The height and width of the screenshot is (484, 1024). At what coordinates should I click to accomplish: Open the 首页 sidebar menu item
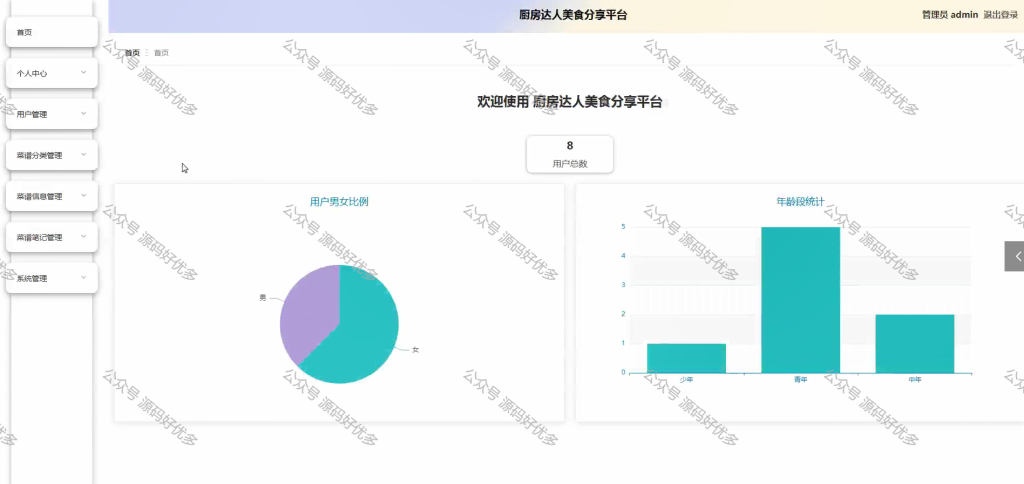tap(52, 32)
